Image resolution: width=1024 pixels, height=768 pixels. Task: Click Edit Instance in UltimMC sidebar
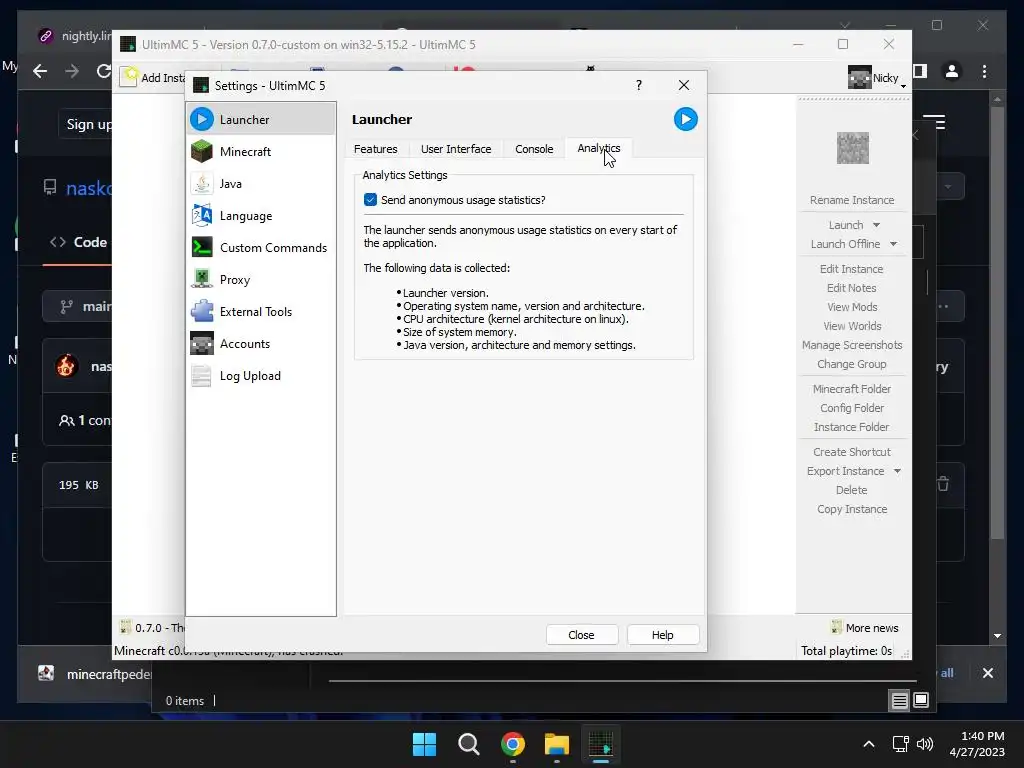coord(852,268)
